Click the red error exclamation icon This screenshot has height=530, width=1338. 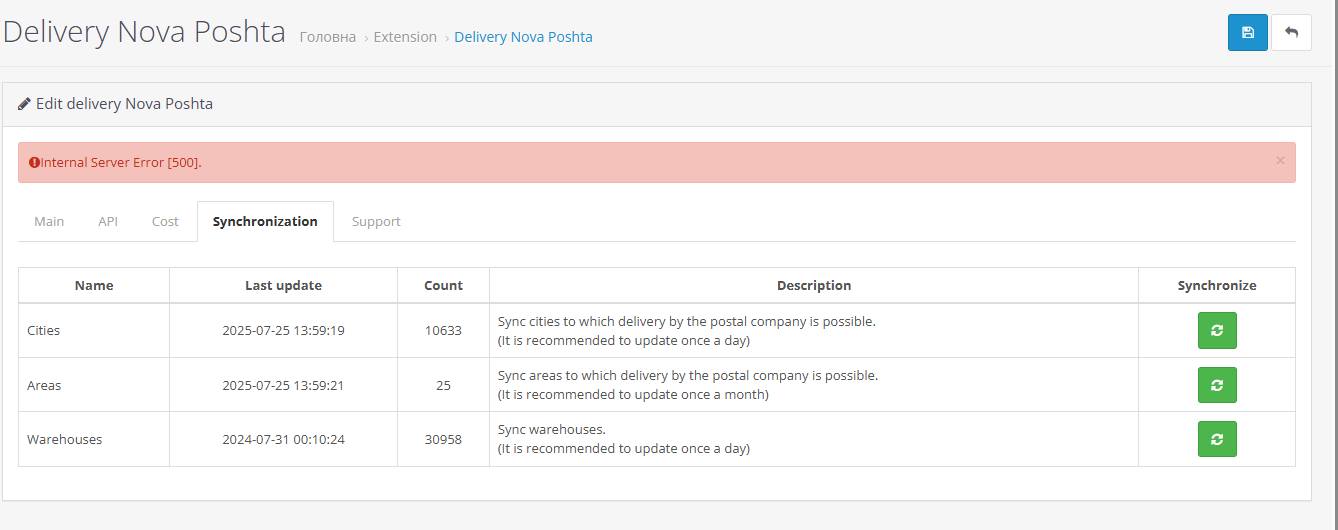(x=34, y=162)
